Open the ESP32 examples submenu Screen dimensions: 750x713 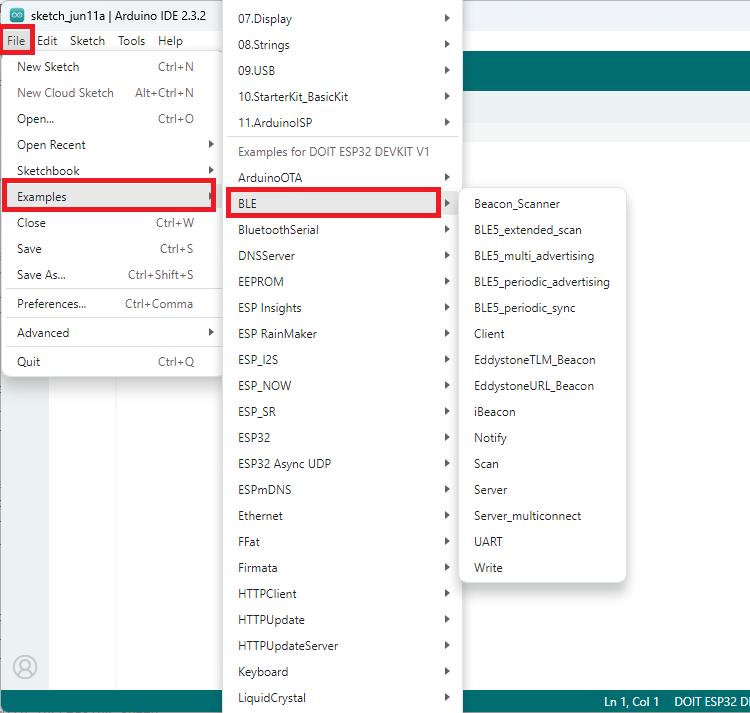click(342, 438)
